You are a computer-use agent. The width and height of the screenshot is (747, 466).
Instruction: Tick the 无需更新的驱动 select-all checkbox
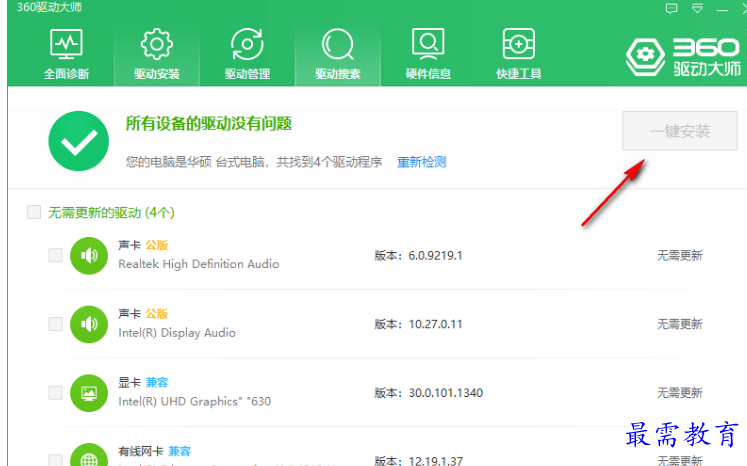pos(34,212)
